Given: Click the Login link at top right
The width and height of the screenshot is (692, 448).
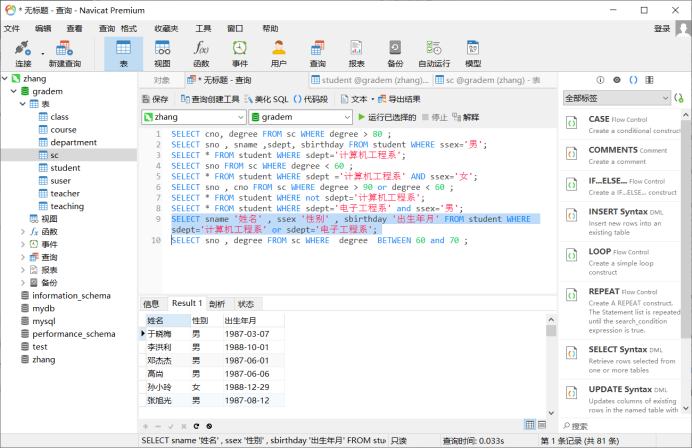Looking at the screenshot, I should pyautogui.click(x=662, y=29).
